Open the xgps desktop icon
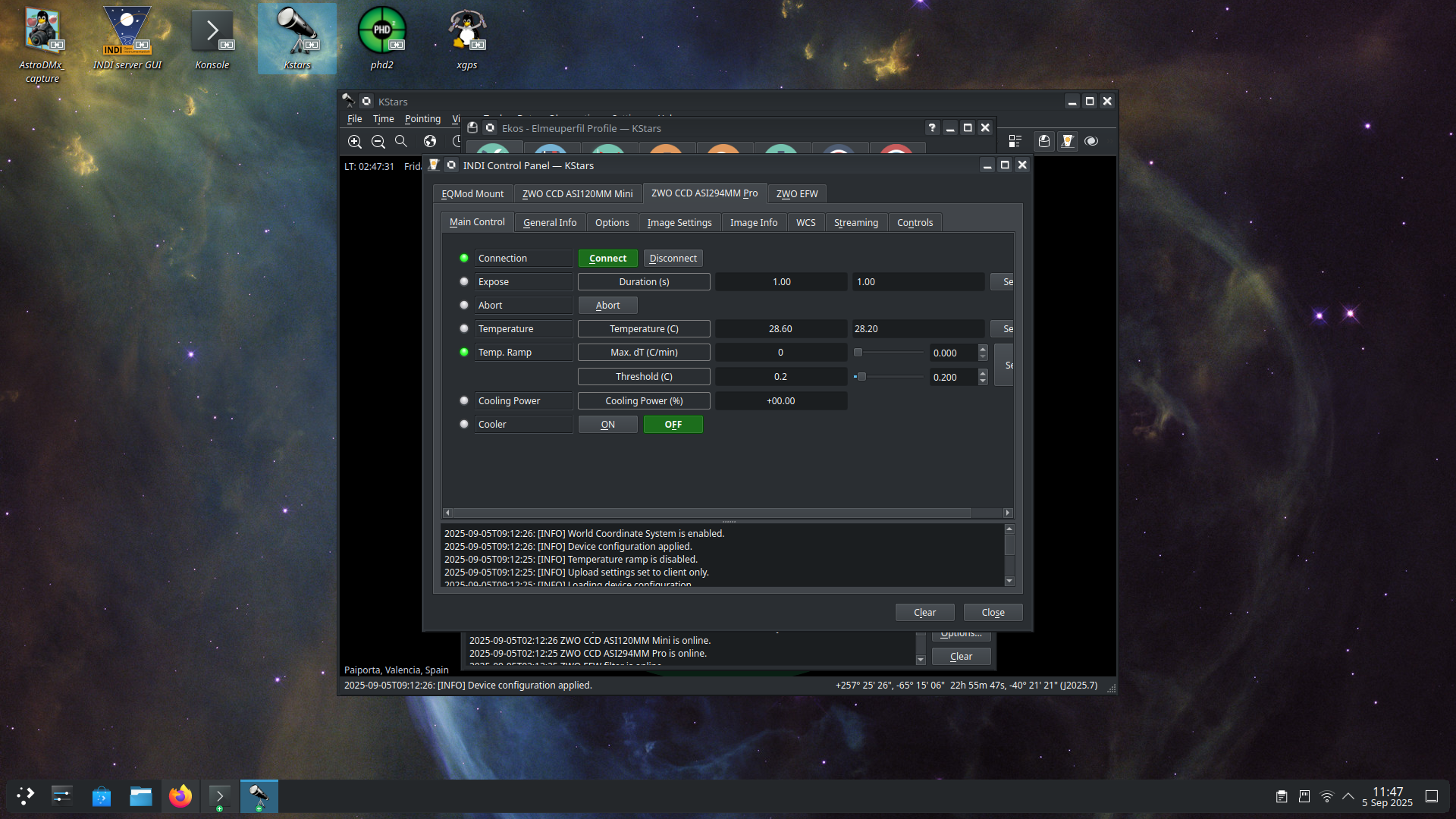This screenshot has height=819, width=1456. (467, 38)
